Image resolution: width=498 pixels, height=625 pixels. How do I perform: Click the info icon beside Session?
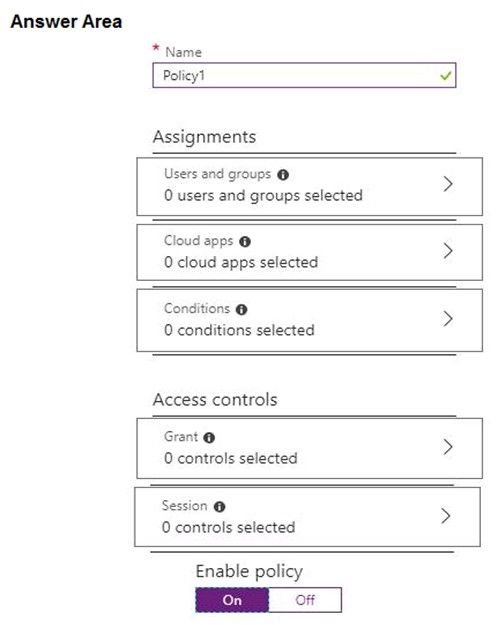click(219, 507)
